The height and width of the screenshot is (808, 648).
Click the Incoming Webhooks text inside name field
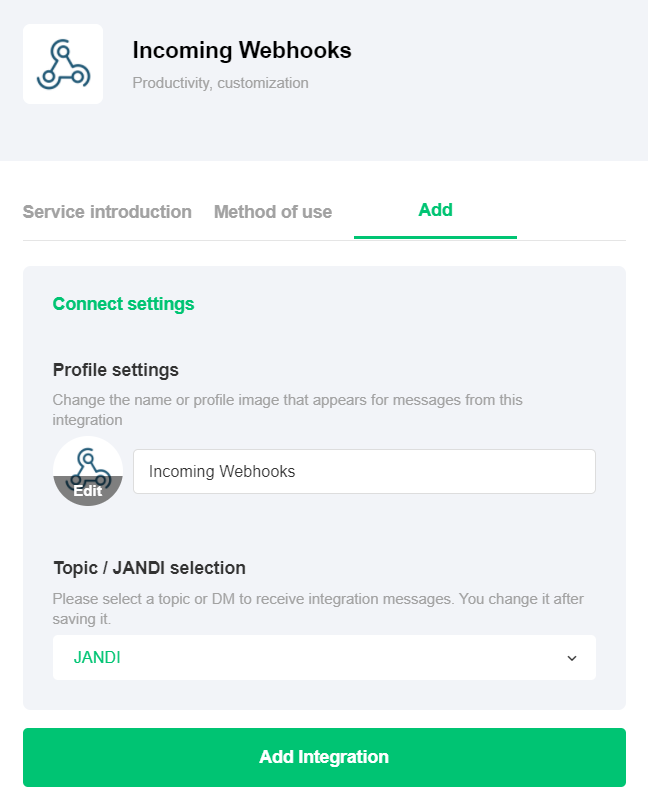click(x=222, y=472)
